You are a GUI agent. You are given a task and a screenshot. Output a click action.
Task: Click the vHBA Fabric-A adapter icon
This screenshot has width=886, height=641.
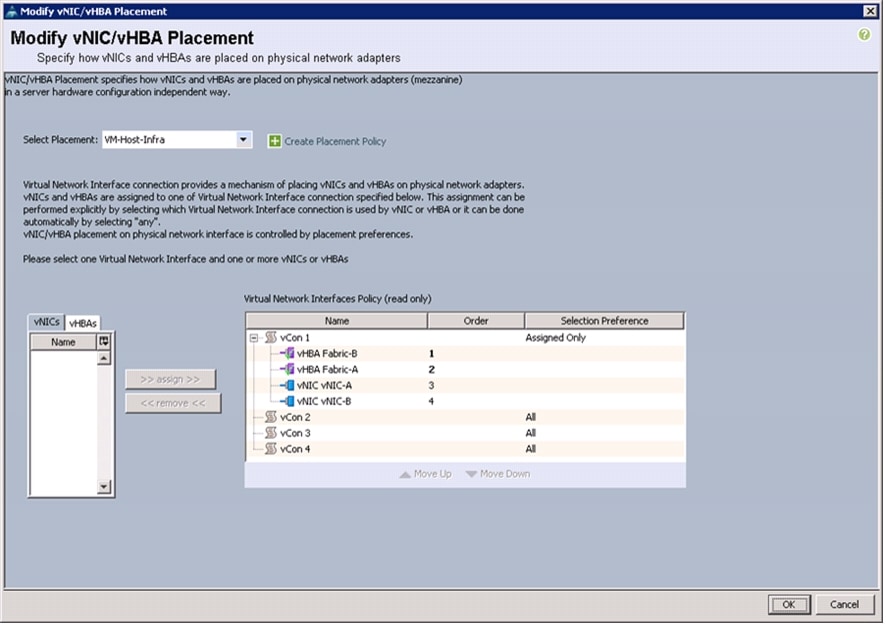click(288, 369)
